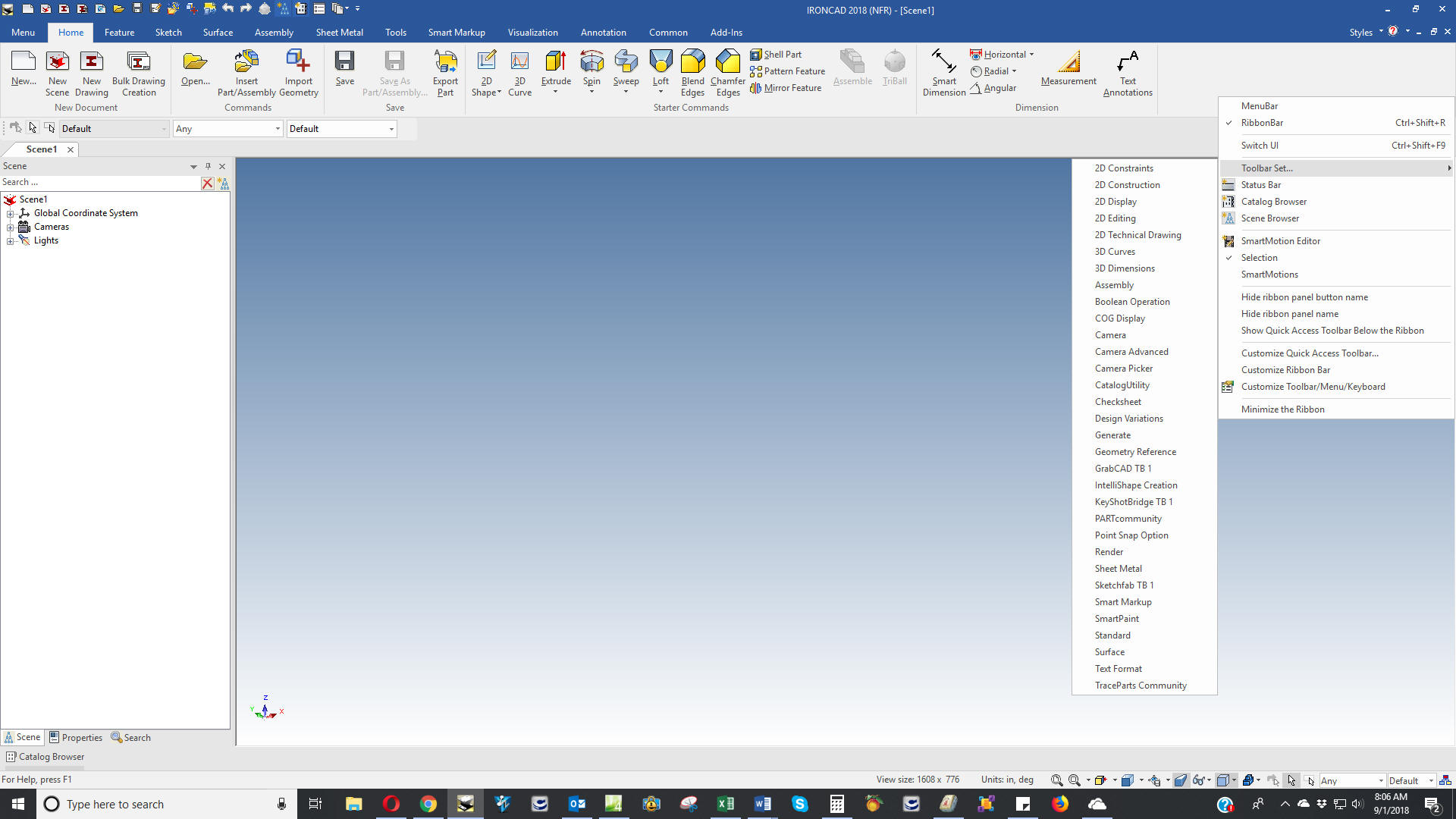The height and width of the screenshot is (819, 1456).
Task: Select the Spin tool
Action: pos(591,68)
